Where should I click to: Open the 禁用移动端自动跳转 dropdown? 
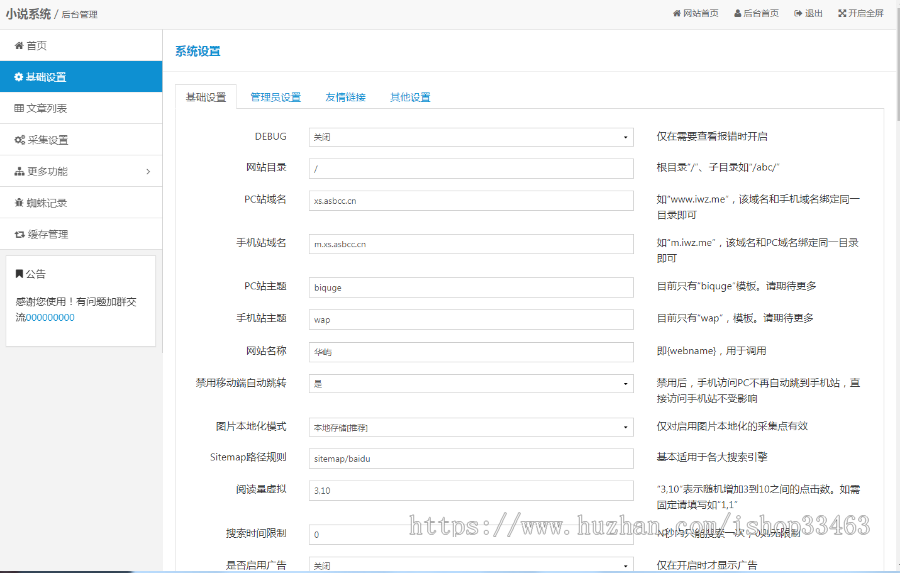471,384
